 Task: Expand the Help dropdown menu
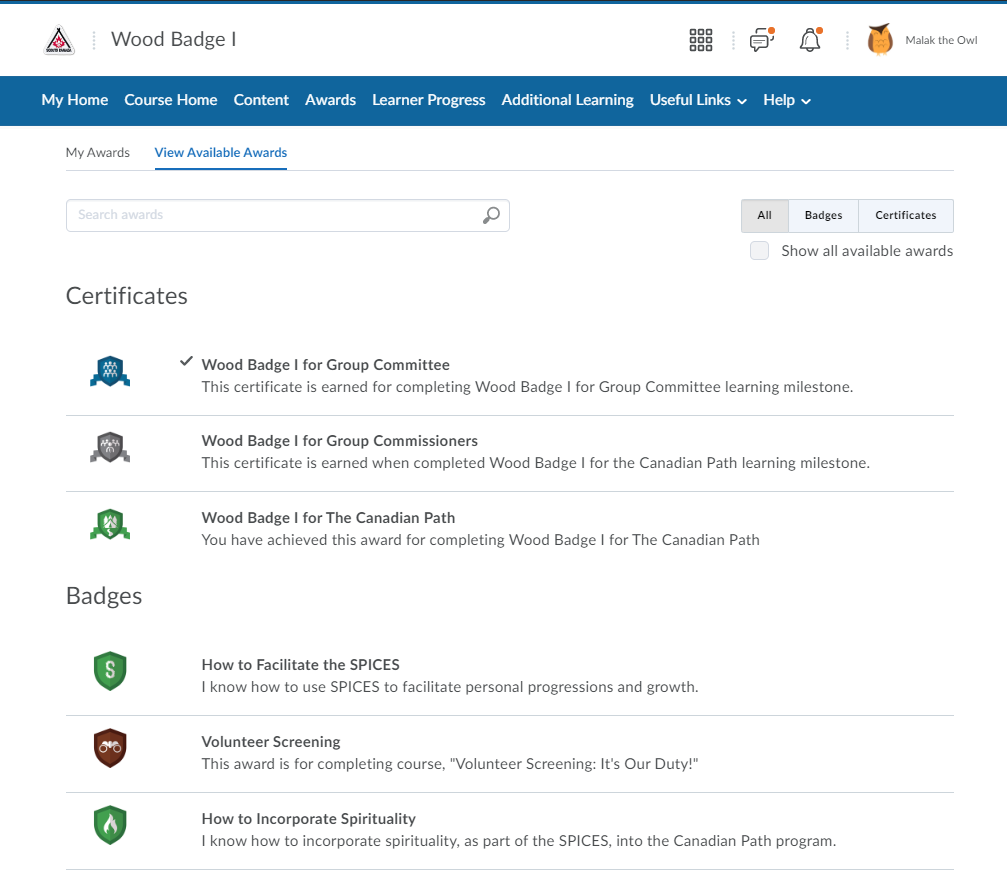coord(787,100)
